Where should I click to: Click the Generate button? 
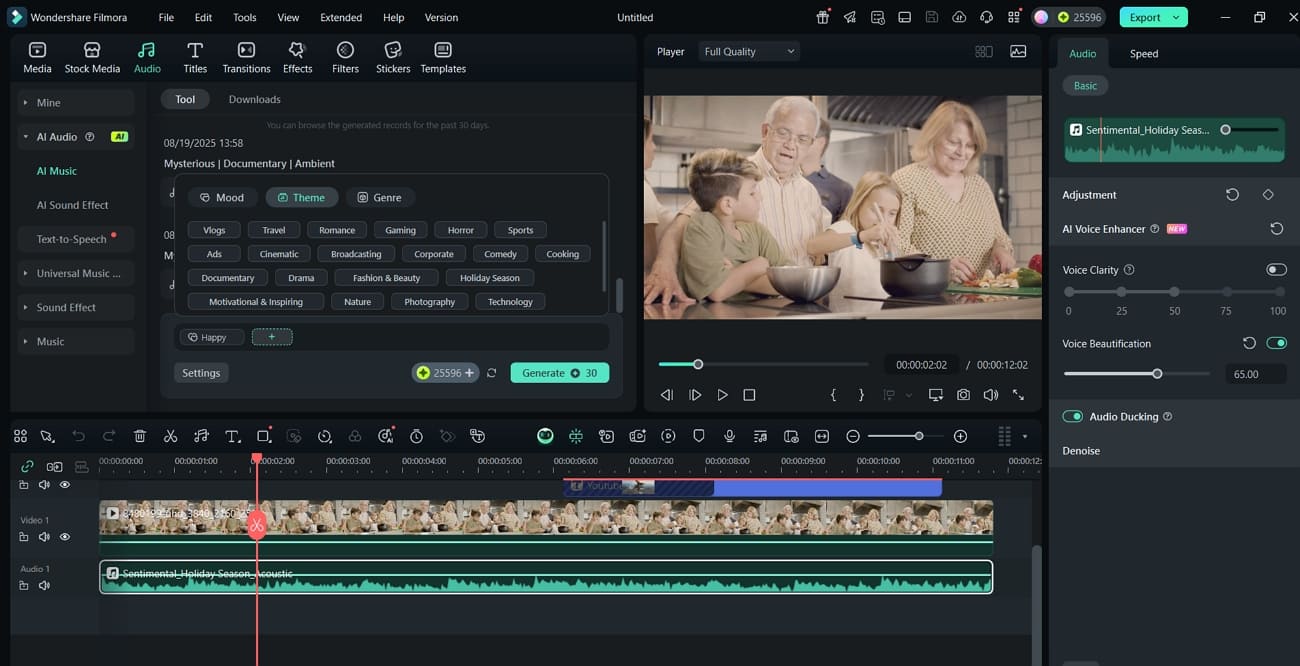[559, 373]
